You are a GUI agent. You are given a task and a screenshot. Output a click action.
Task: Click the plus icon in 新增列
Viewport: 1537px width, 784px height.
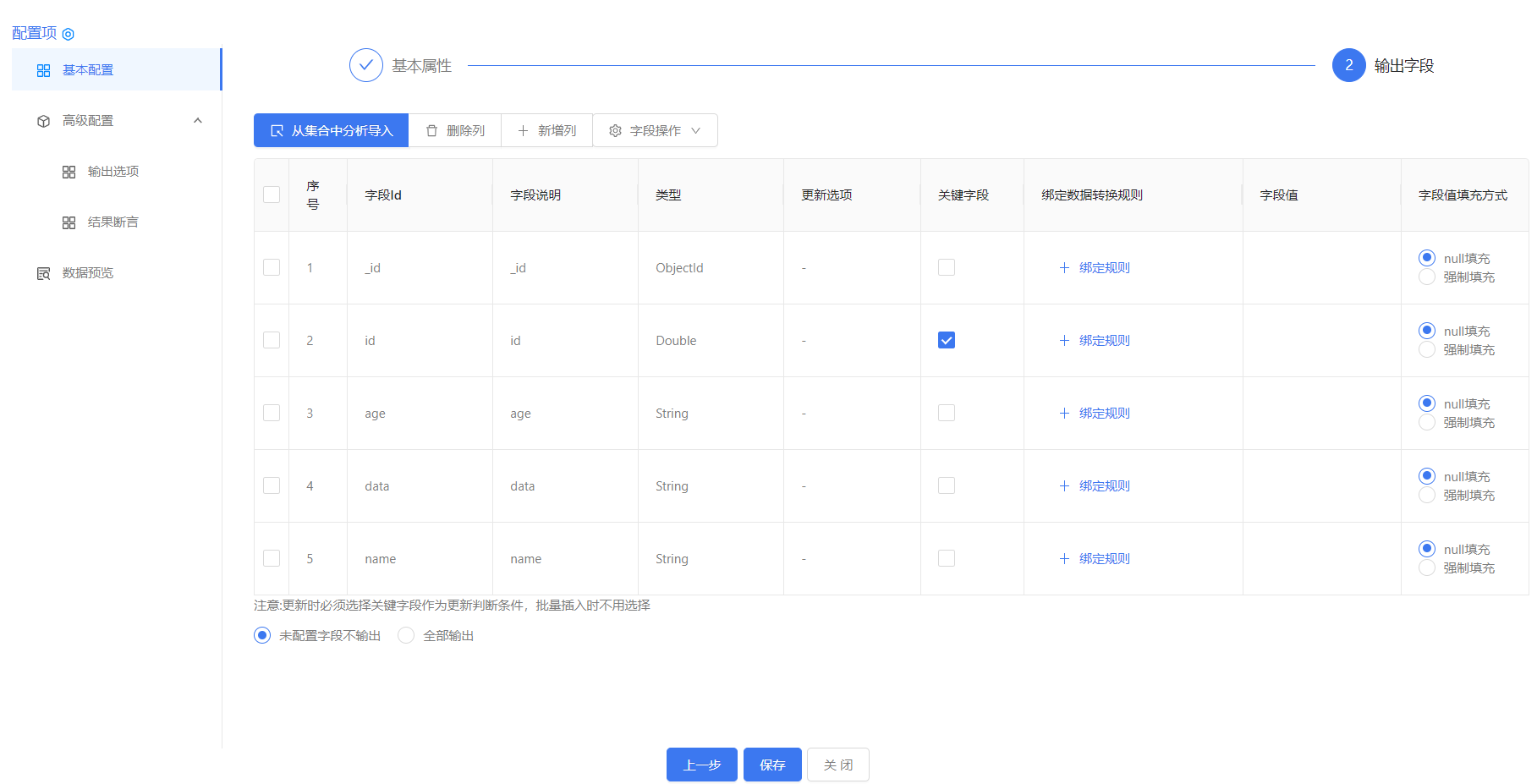click(523, 131)
